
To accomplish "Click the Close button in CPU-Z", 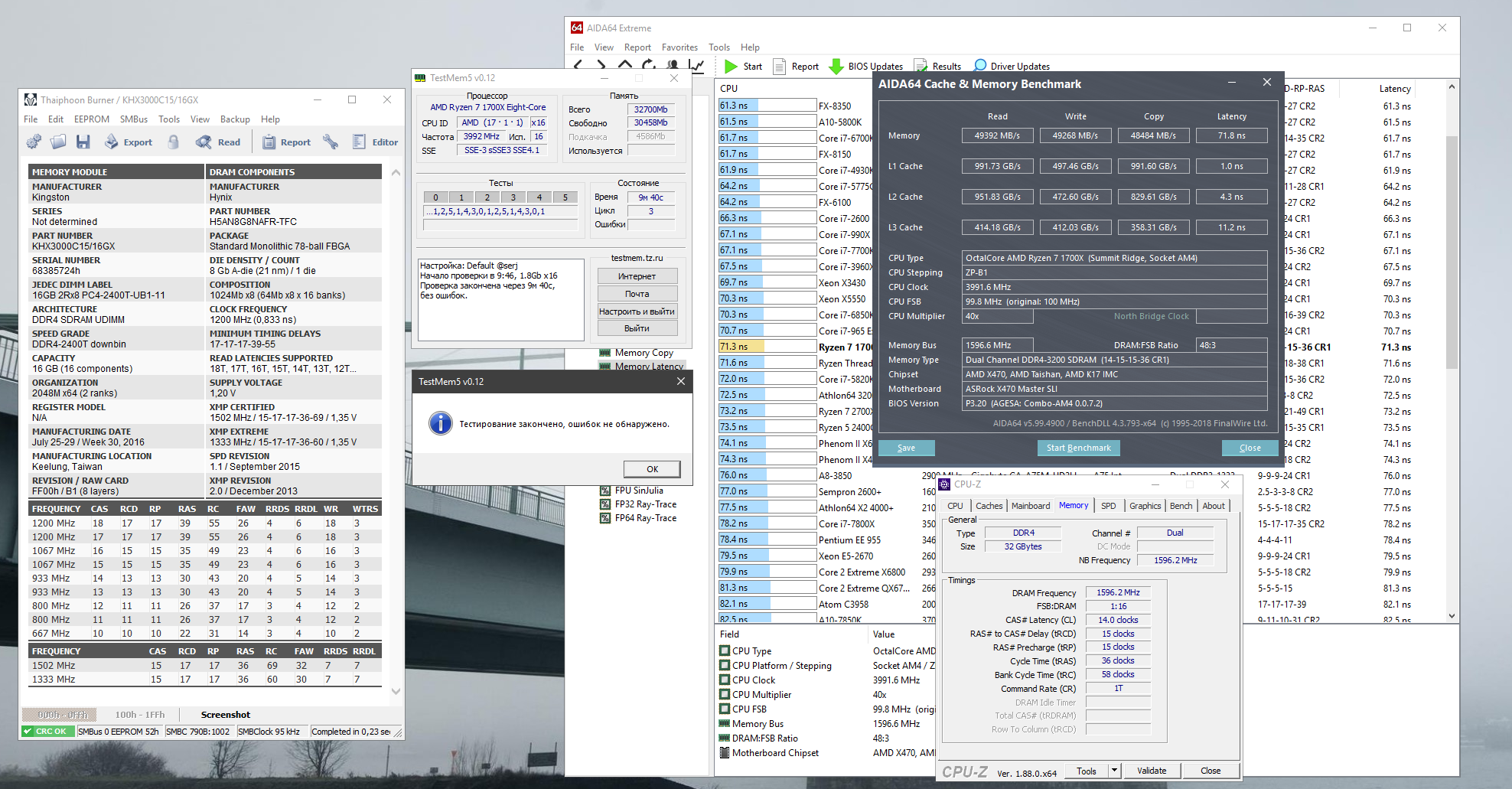I will click(x=1211, y=771).
